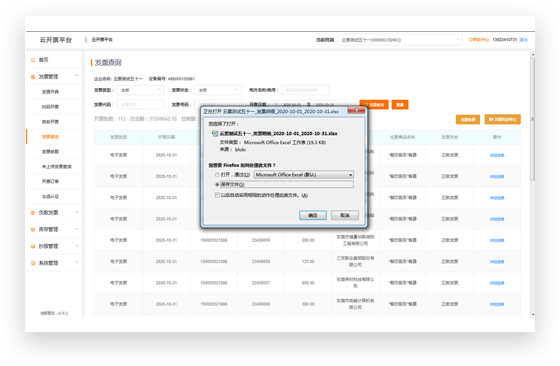Select the active 发票查询 submenu item
The height and width of the screenshot is (366, 560).
(x=50, y=137)
